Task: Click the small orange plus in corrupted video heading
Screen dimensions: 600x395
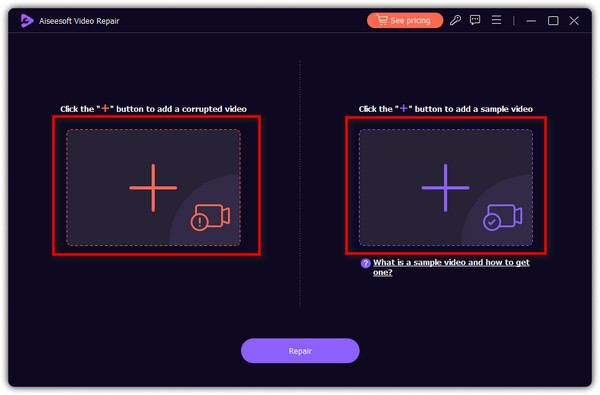Action: pos(105,108)
